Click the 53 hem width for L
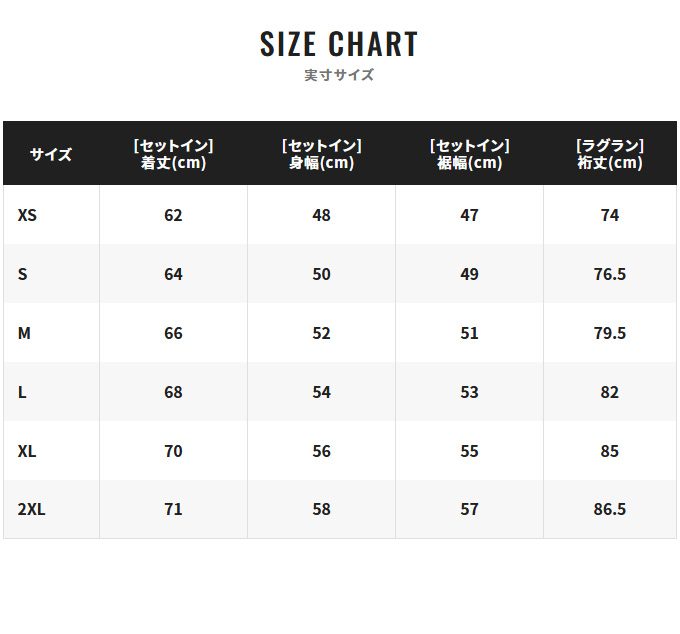The width and height of the screenshot is (680, 634). [x=469, y=392]
